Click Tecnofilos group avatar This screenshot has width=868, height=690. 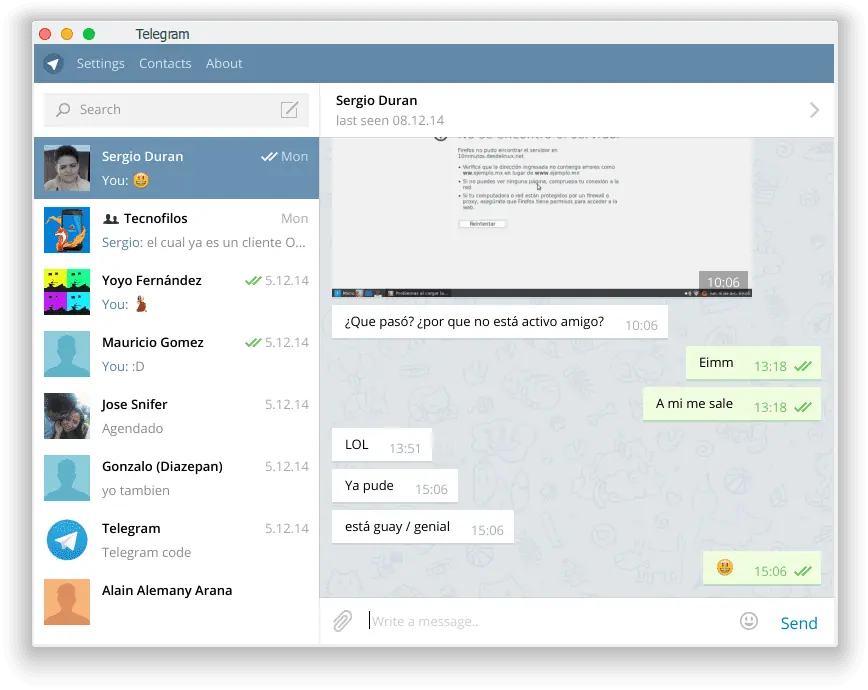click(x=67, y=230)
